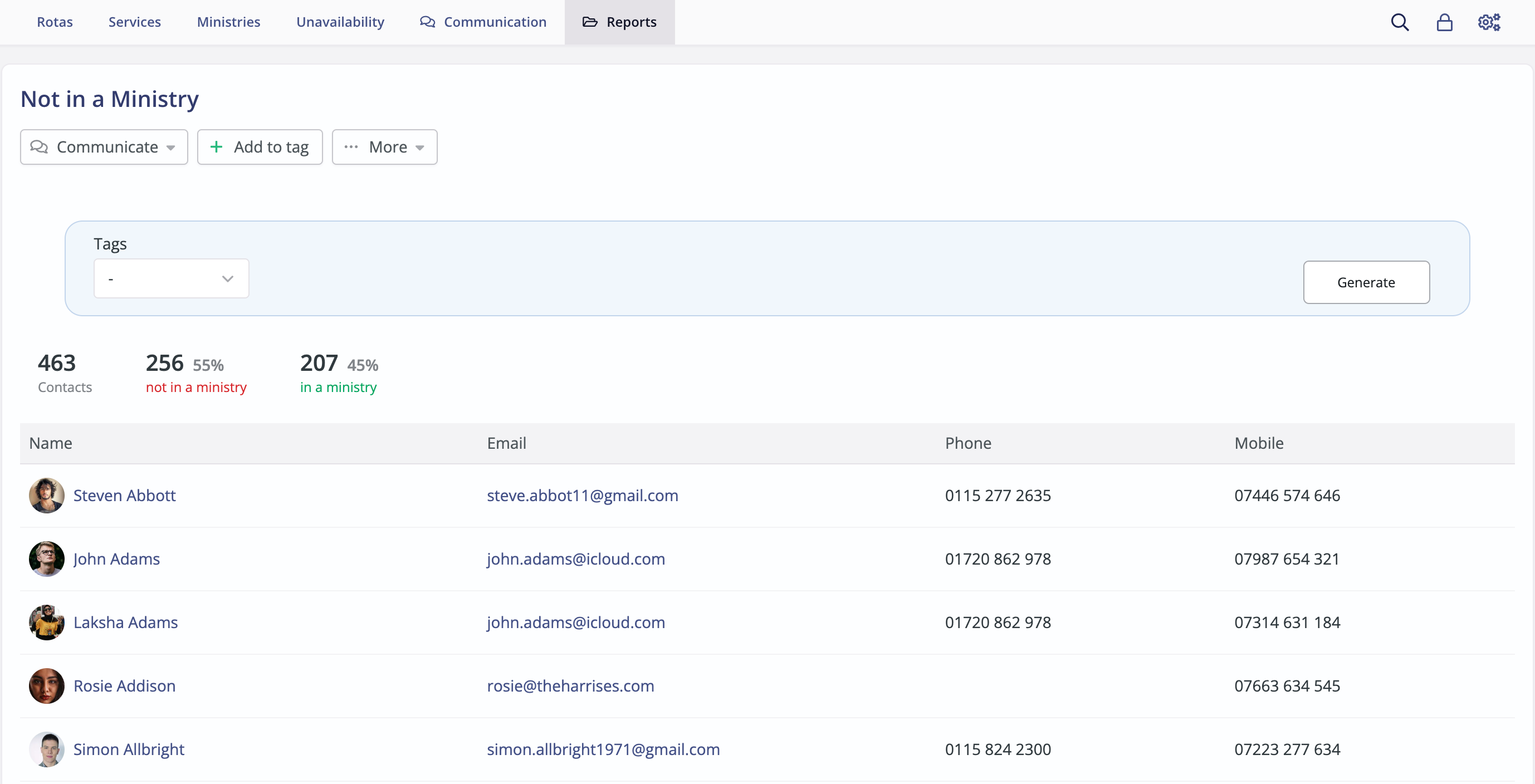Open the Ministries navigation tab
The width and height of the screenshot is (1535, 784).
228,22
